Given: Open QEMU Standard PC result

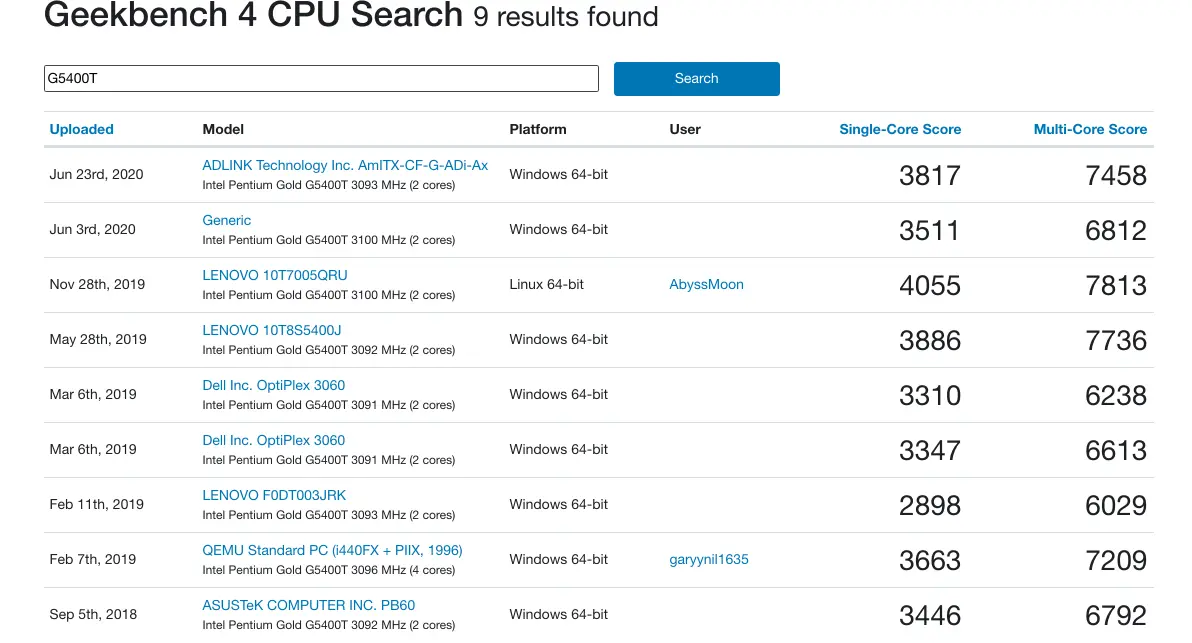Looking at the screenshot, I should [x=332, y=550].
